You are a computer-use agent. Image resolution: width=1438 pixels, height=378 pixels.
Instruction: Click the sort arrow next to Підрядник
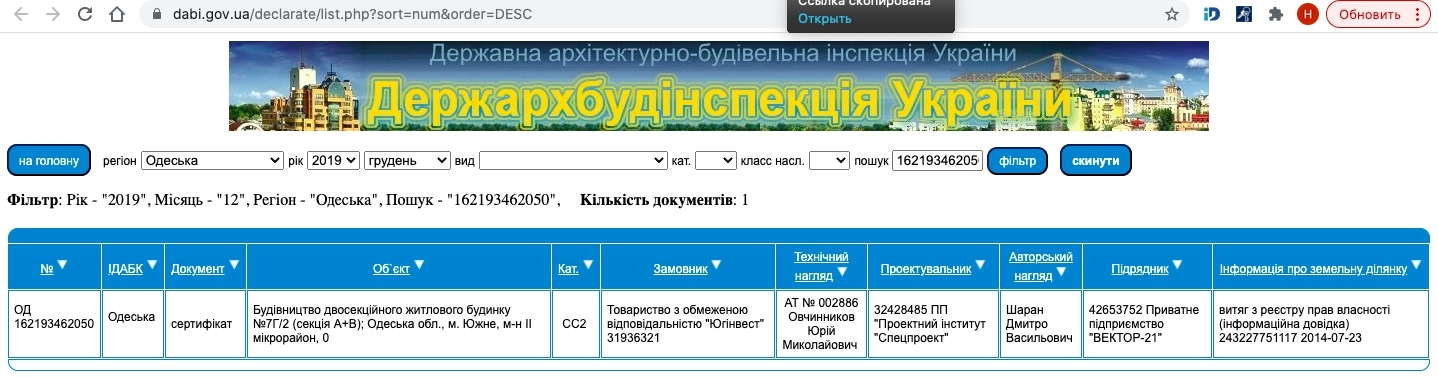click(x=1176, y=265)
